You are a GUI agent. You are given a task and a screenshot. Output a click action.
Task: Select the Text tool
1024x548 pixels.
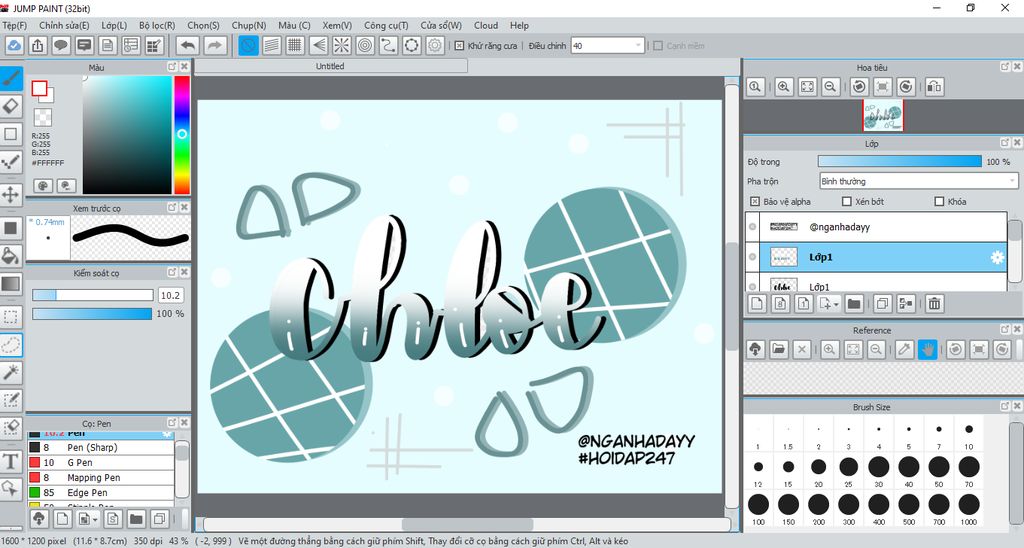point(11,461)
